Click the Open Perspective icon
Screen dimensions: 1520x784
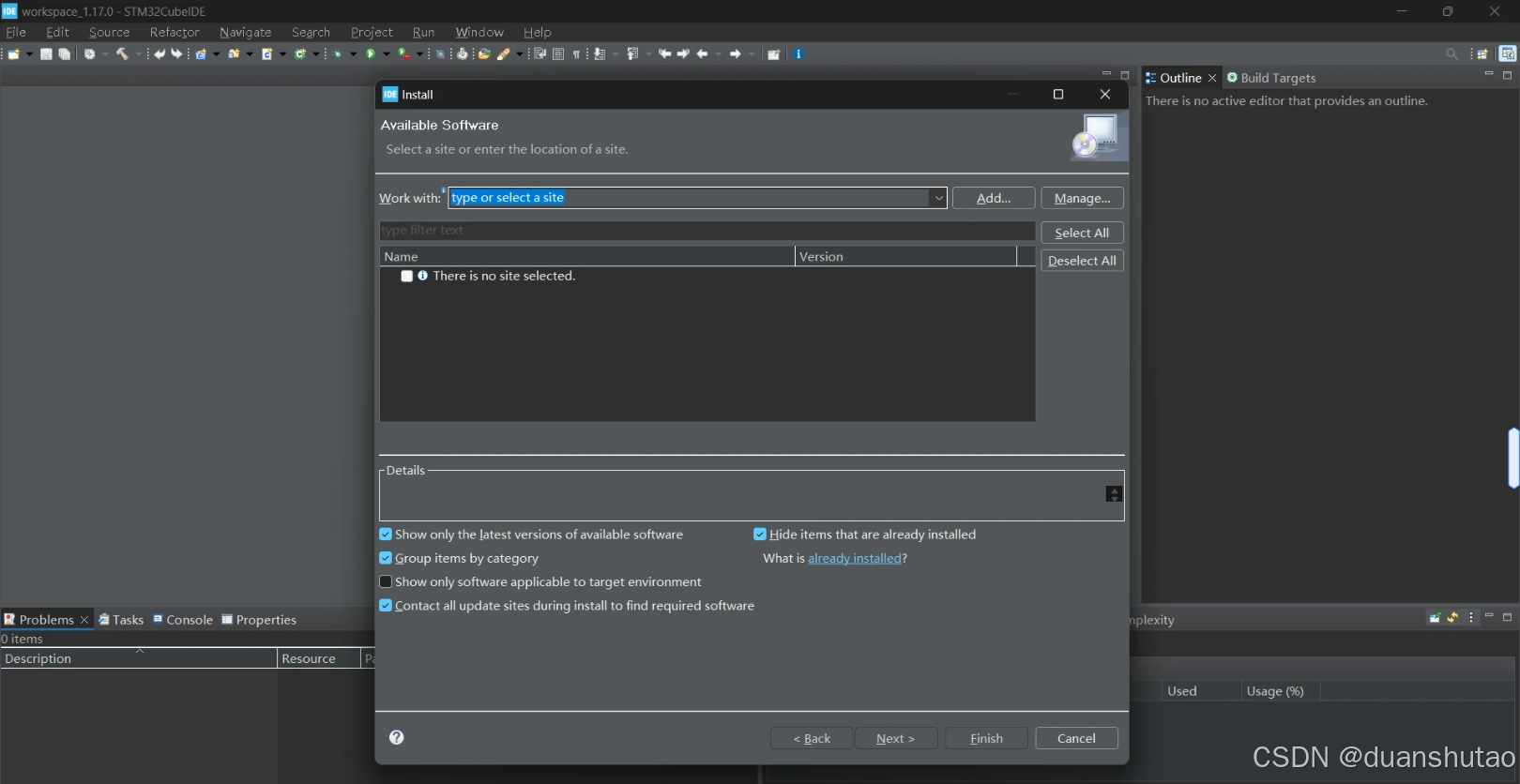[x=1482, y=54]
